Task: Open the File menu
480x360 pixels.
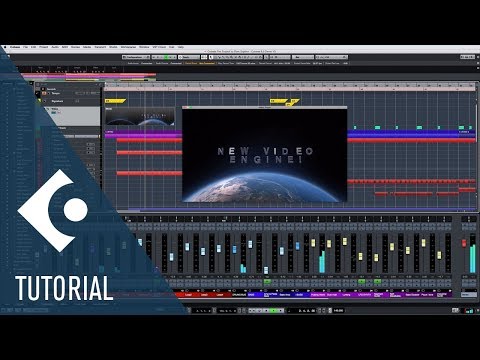Action: point(25,47)
